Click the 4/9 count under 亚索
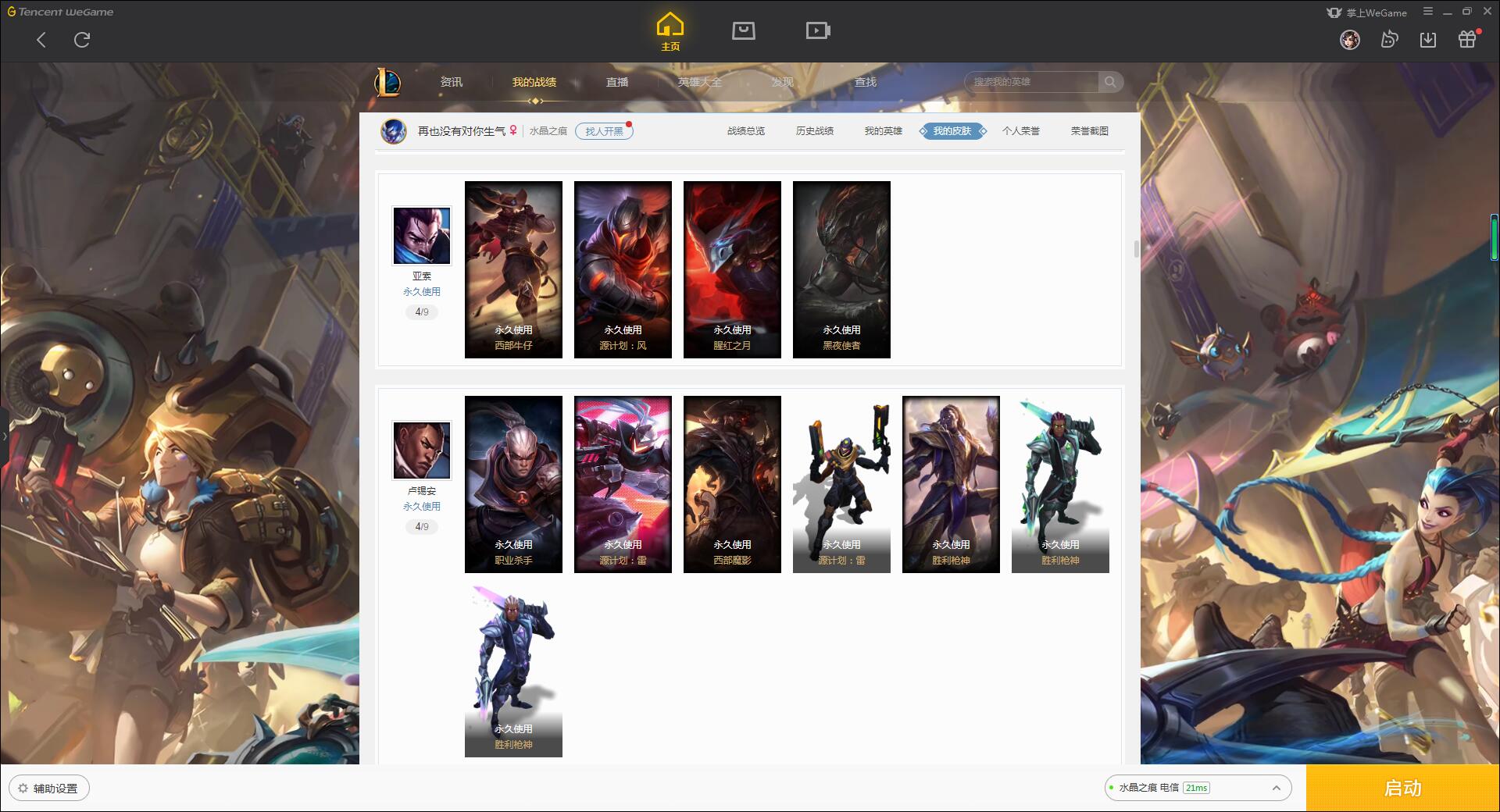Screen dimensions: 1500x812 [x=422, y=312]
